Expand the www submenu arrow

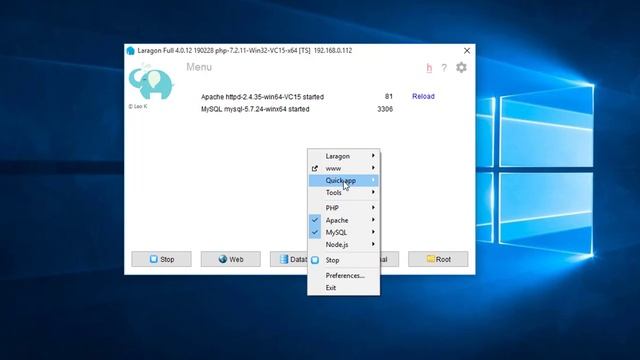(373, 168)
